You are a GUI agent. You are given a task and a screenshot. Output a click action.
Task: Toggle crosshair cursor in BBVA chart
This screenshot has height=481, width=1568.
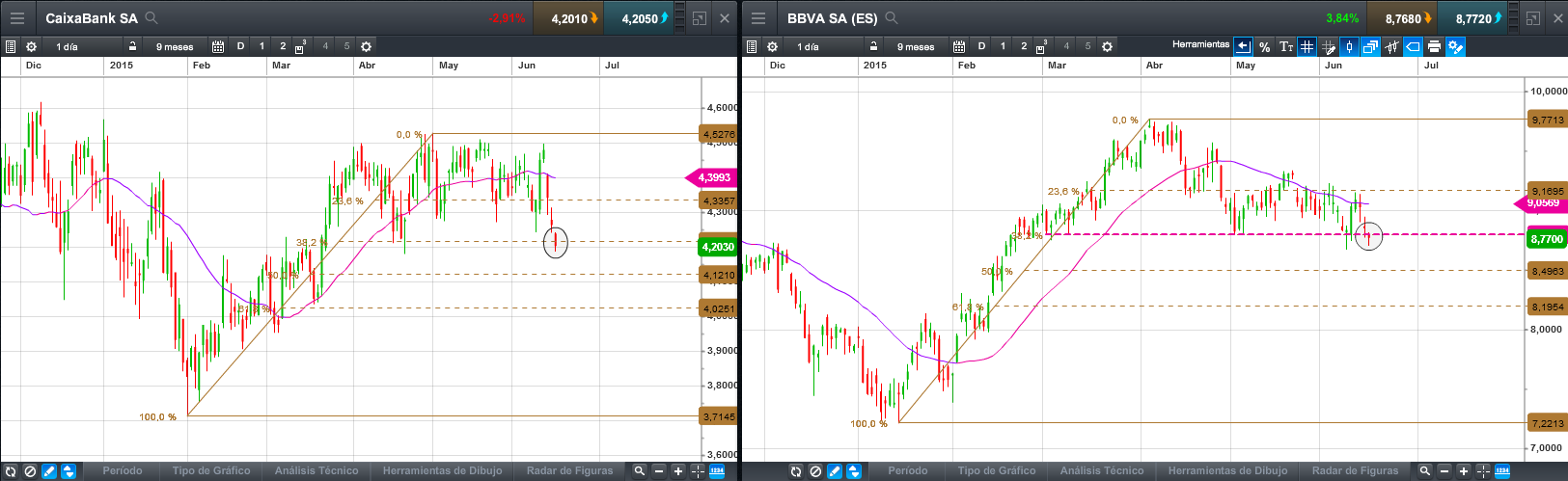(1483, 471)
